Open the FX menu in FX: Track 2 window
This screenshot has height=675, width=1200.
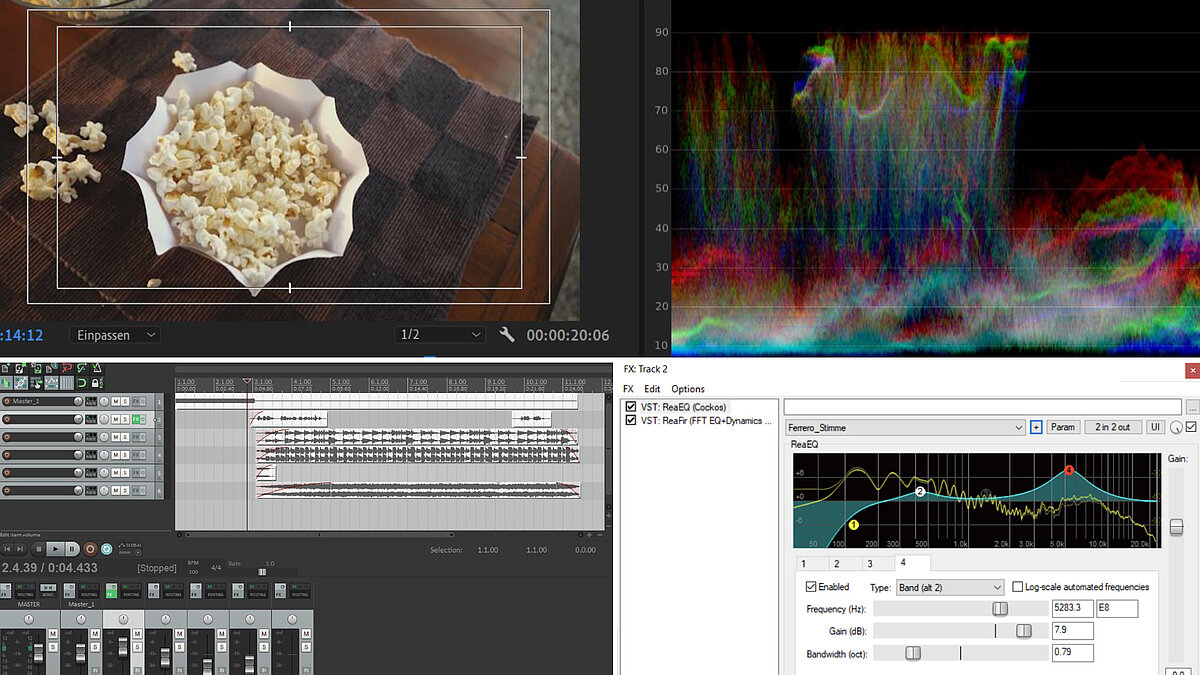628,389
